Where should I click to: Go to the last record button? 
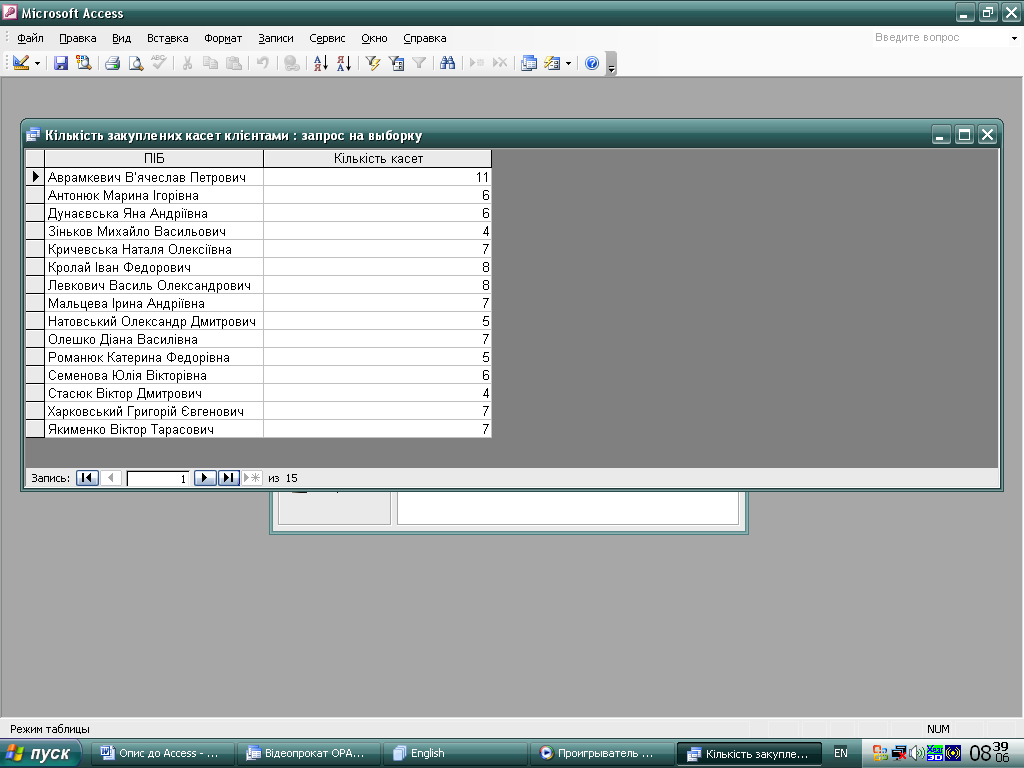click(x=229, y=477)
